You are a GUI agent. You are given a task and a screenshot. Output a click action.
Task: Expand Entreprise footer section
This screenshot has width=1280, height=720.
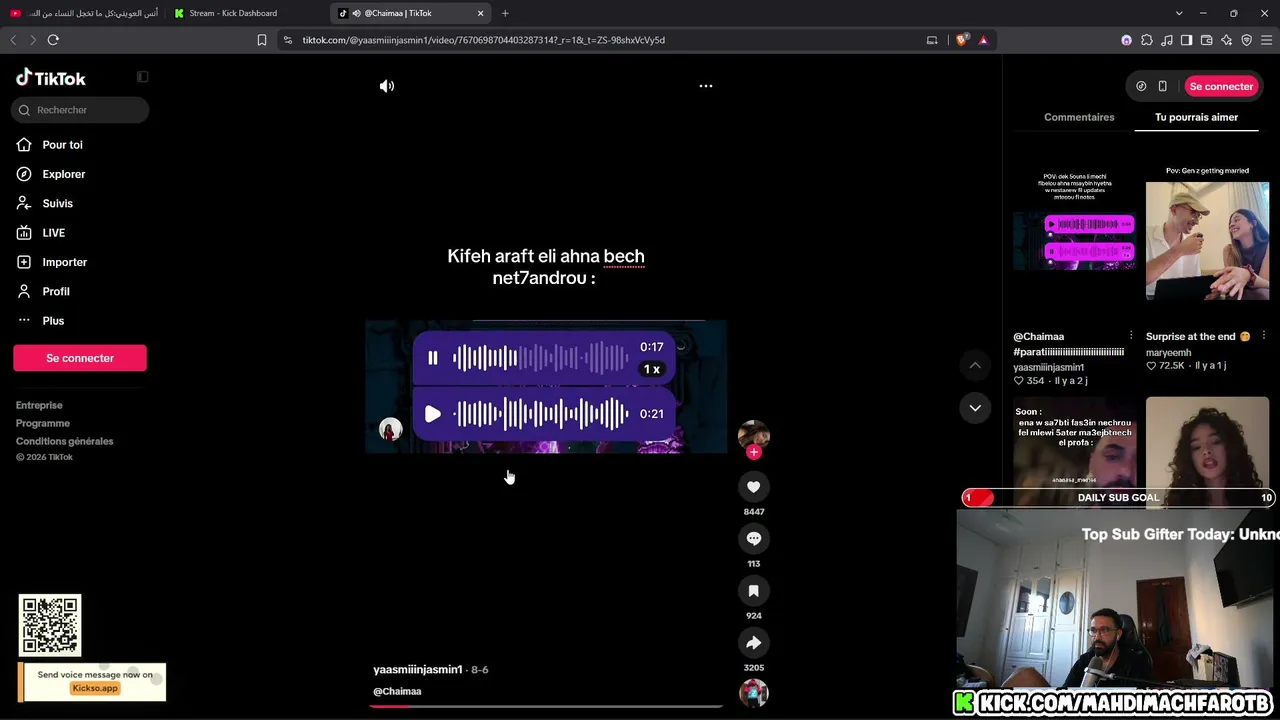click(x=39, y=405)
